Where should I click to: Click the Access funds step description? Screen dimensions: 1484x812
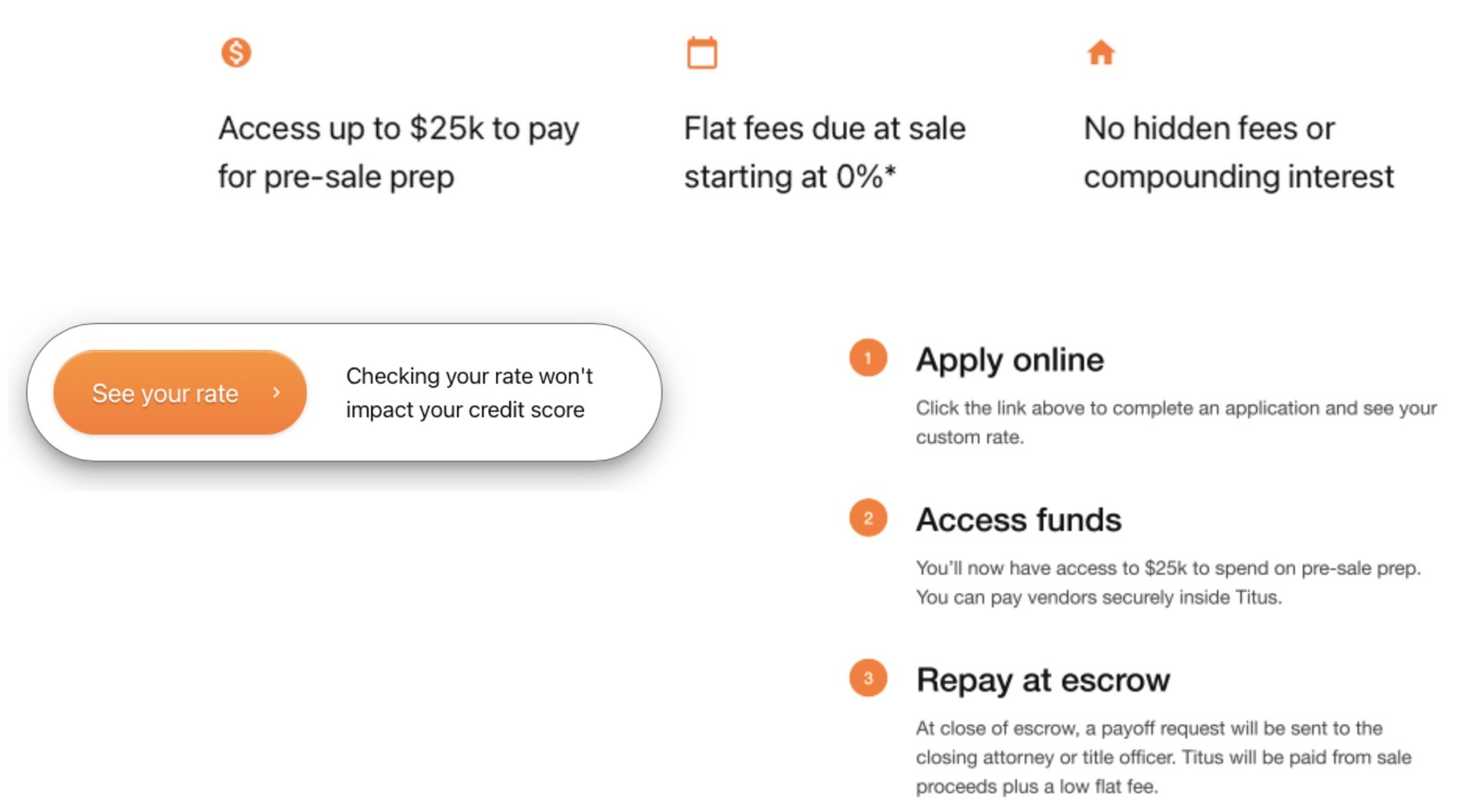point(1168,582)
